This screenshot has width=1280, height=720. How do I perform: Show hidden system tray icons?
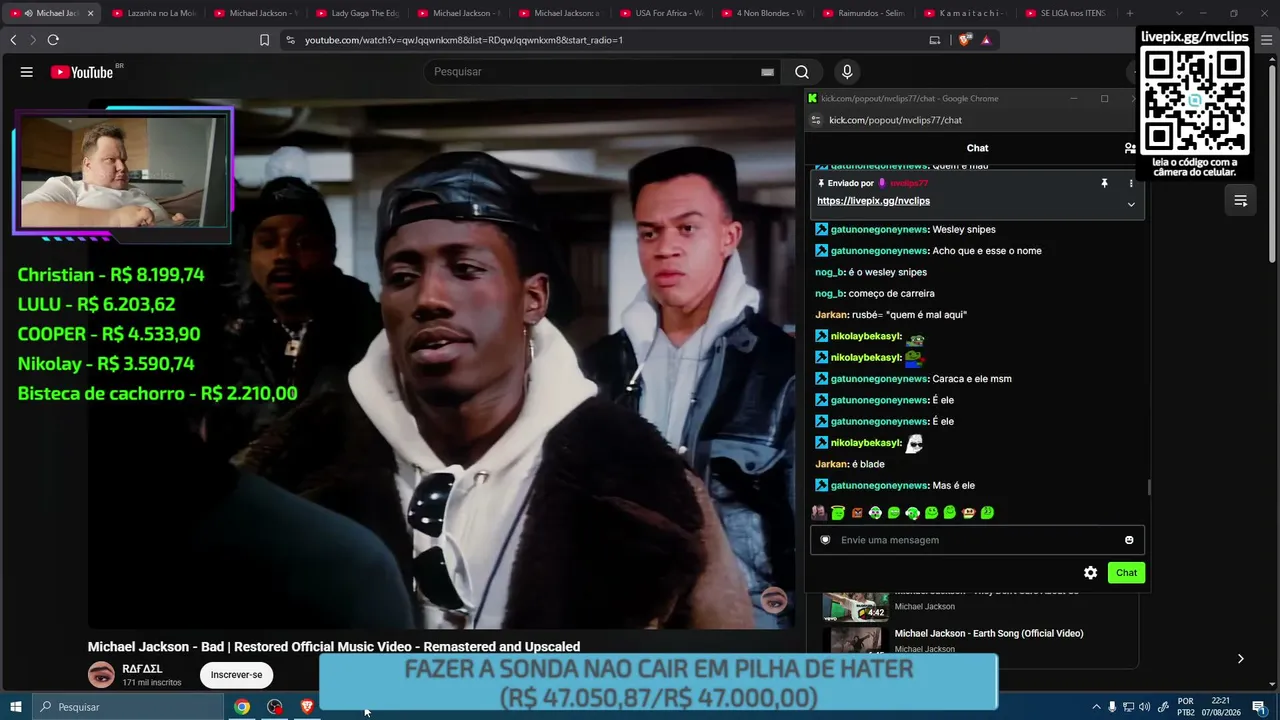tap(1096, 707)
